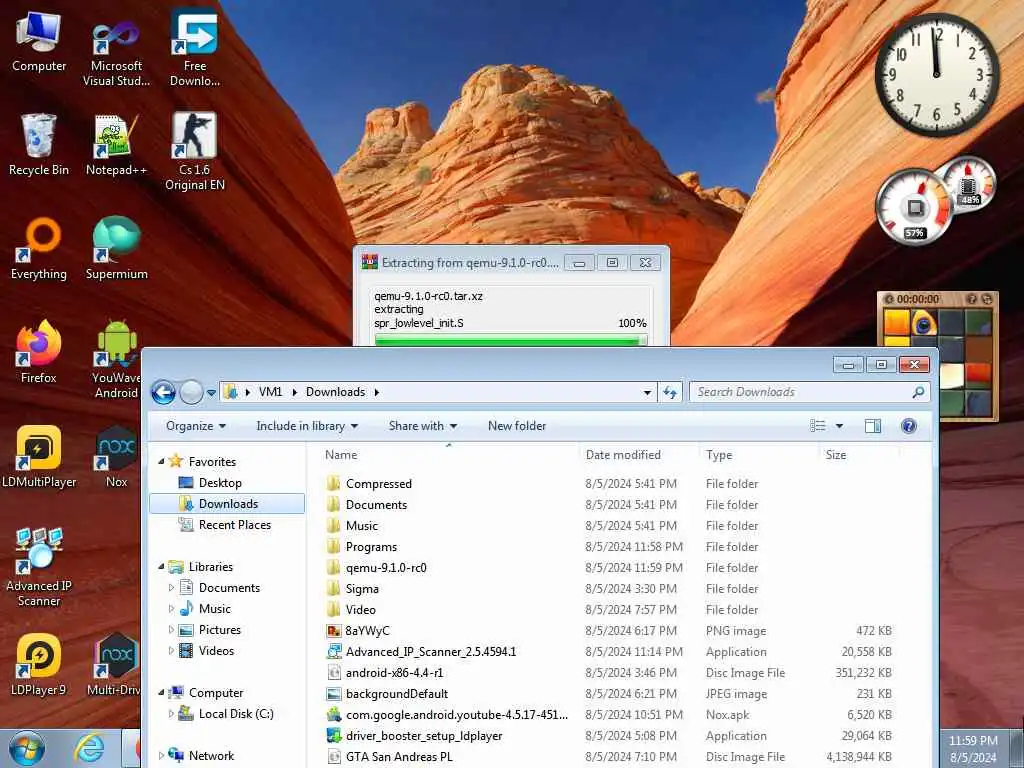Select the qemu-9.1.0-rc0 folder
This screenshot has height=768, width=1024.
click(x=386, y=568)
